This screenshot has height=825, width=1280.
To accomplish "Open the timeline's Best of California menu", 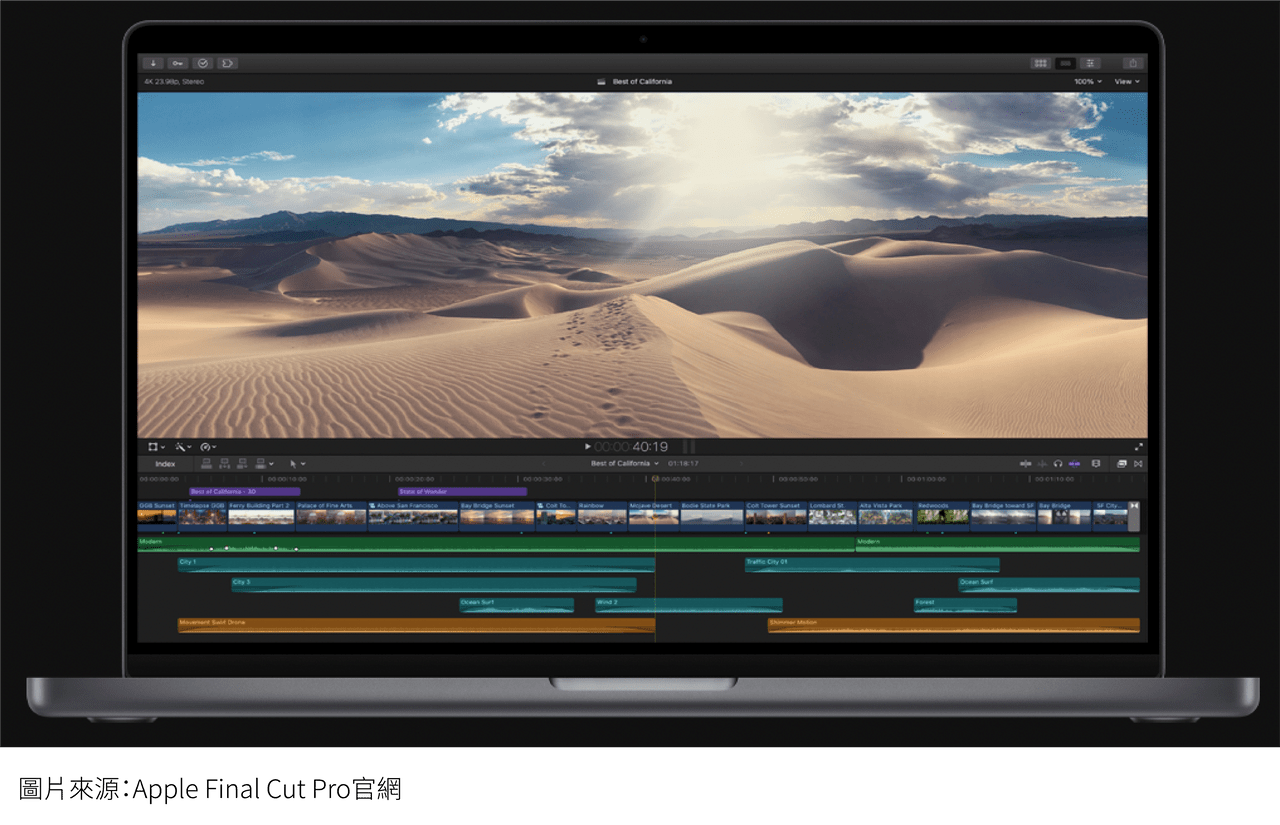I will (625, 464).
